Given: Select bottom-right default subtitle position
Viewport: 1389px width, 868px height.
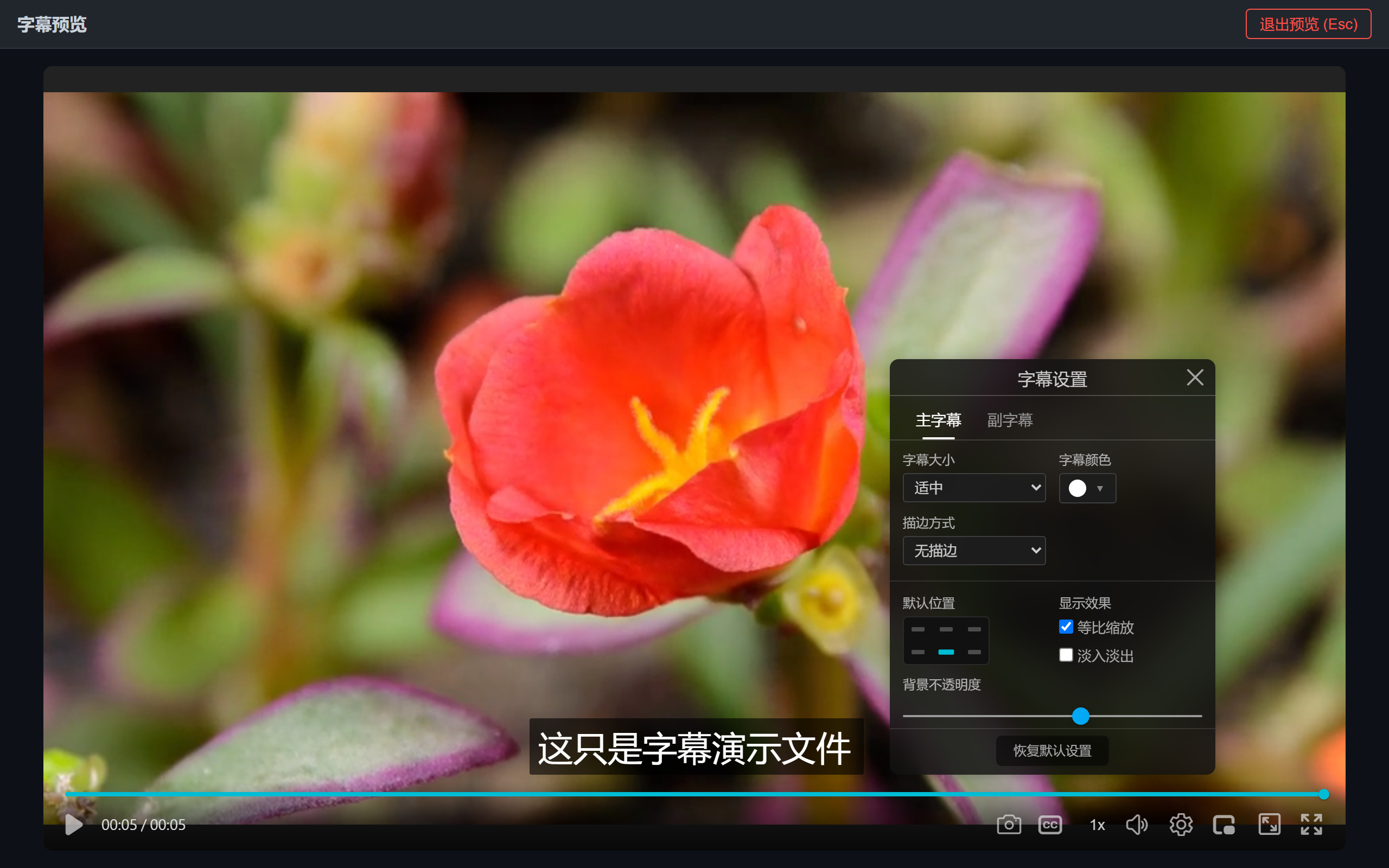Looking at the screenshot, I should click(974, 652).
